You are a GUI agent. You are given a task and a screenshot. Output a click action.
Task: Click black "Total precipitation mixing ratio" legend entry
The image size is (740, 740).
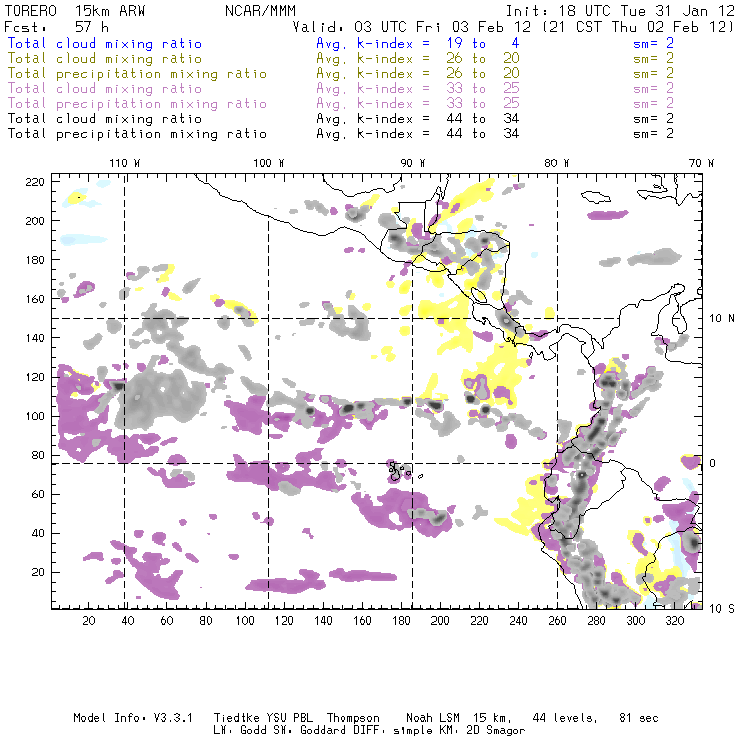[137, 134]
